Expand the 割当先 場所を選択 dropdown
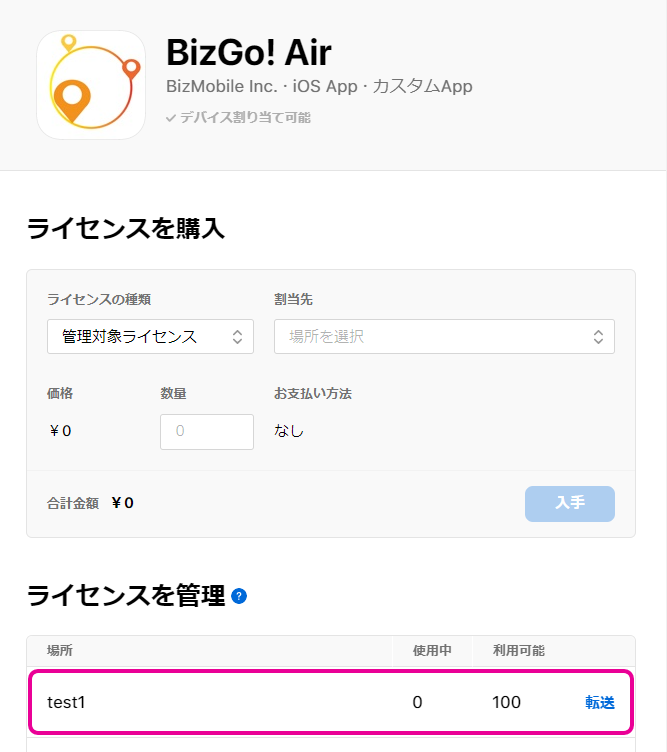This screenshot has width=667, height=752. pos(444,337)
